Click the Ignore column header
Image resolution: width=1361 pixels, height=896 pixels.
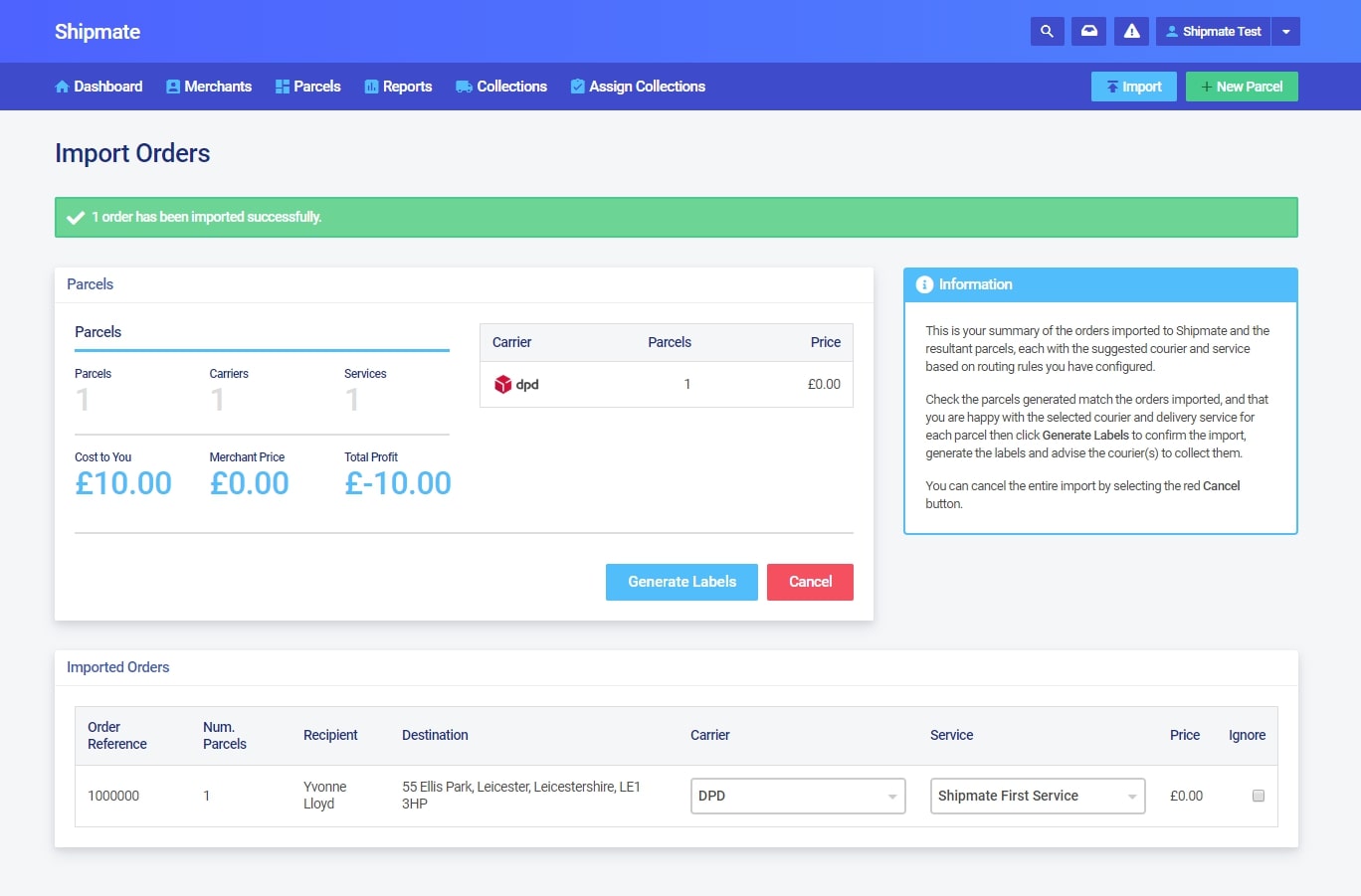click(1247, 735)
